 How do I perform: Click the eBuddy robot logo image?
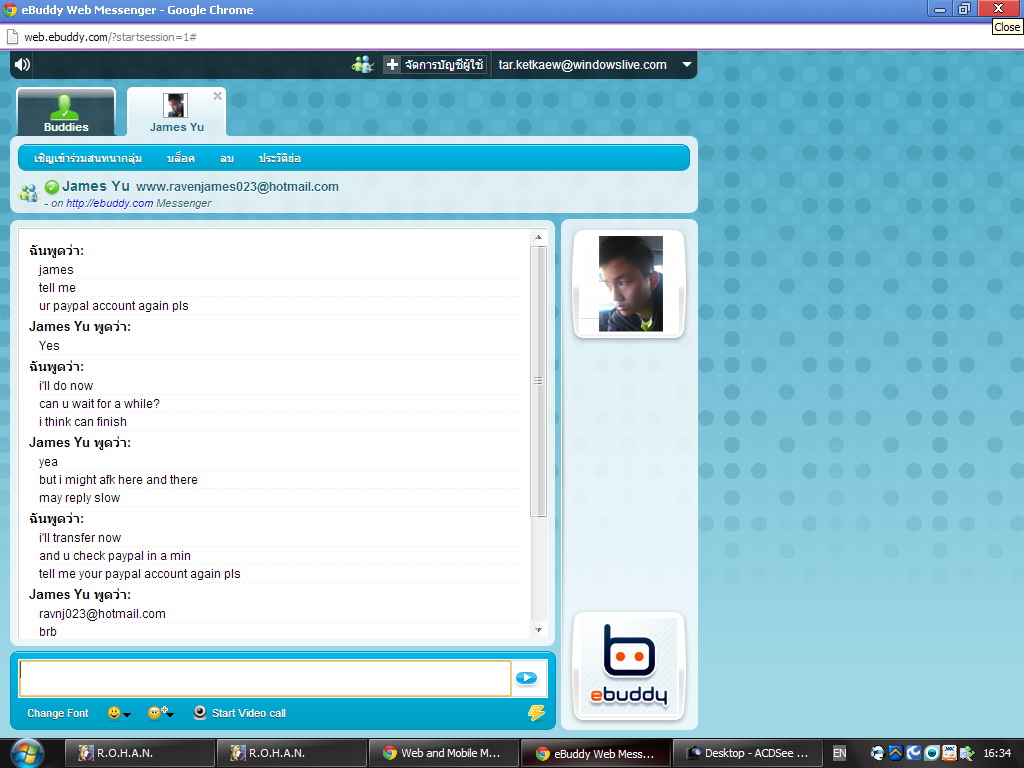pyautogui.click(x=629, y=665)
